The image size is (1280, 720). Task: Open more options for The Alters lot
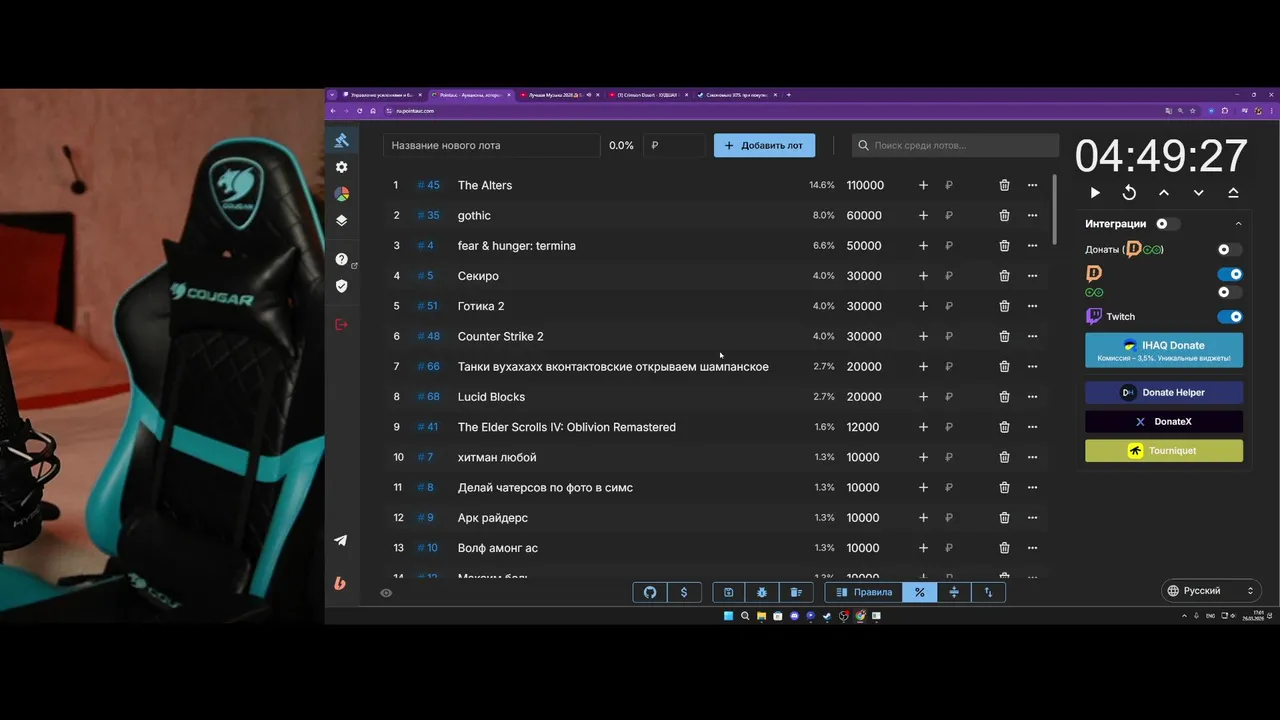tap(1032, 185)
